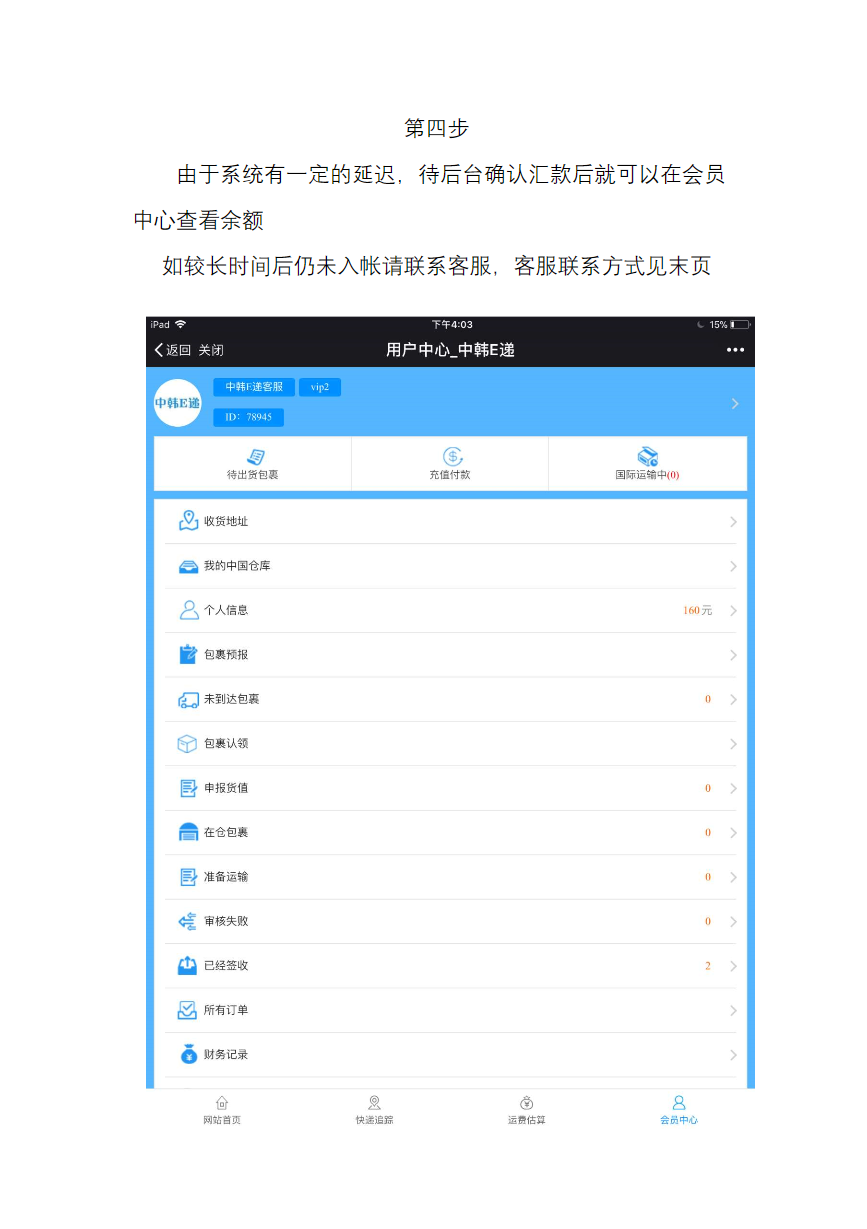Tap the 申报货值 form icon
The width and height of the screenshot is (867, 1229).
pyautogui.click(x=188, y=788)
